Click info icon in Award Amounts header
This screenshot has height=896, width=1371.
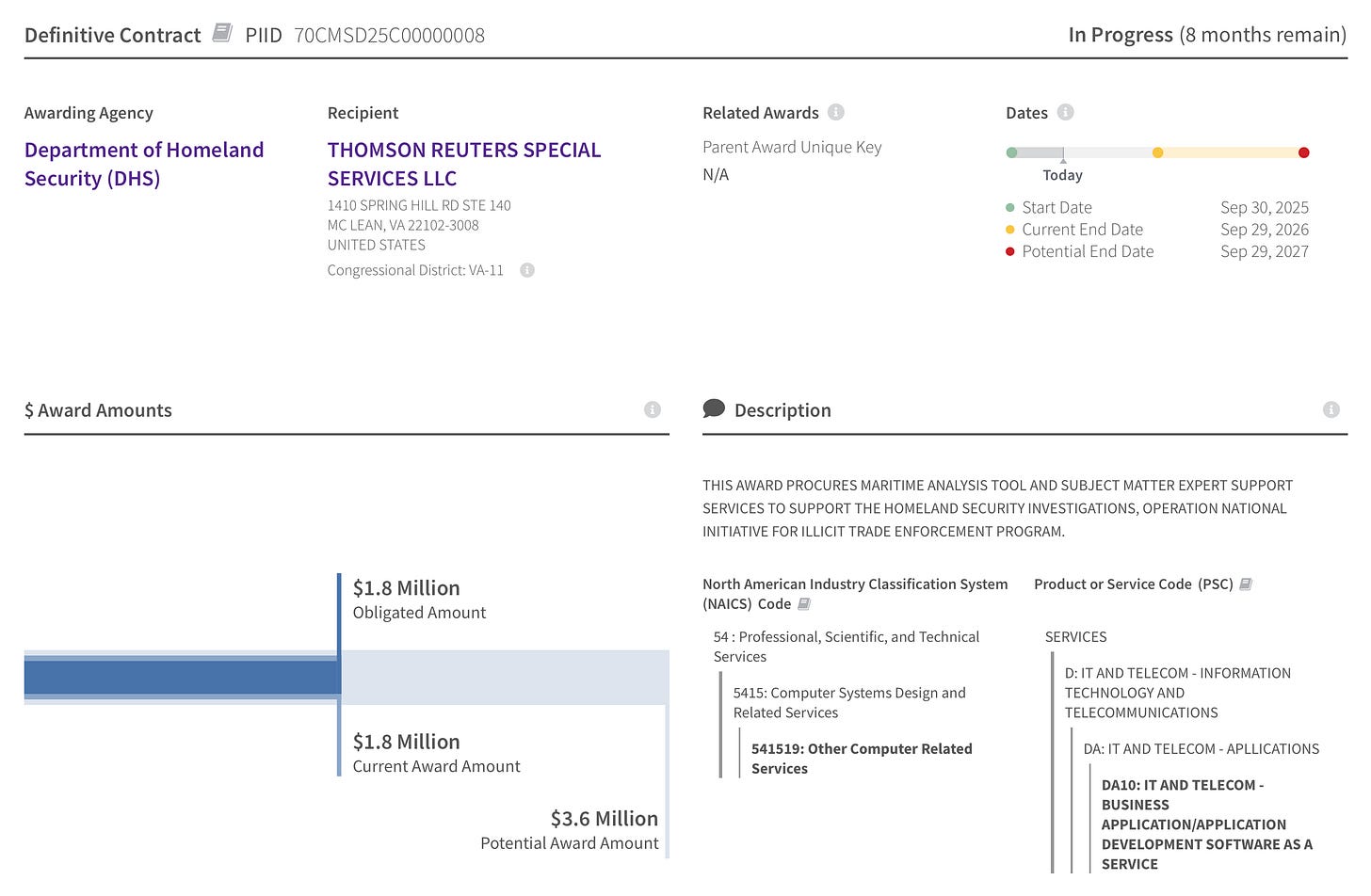(x=653, y=409)
